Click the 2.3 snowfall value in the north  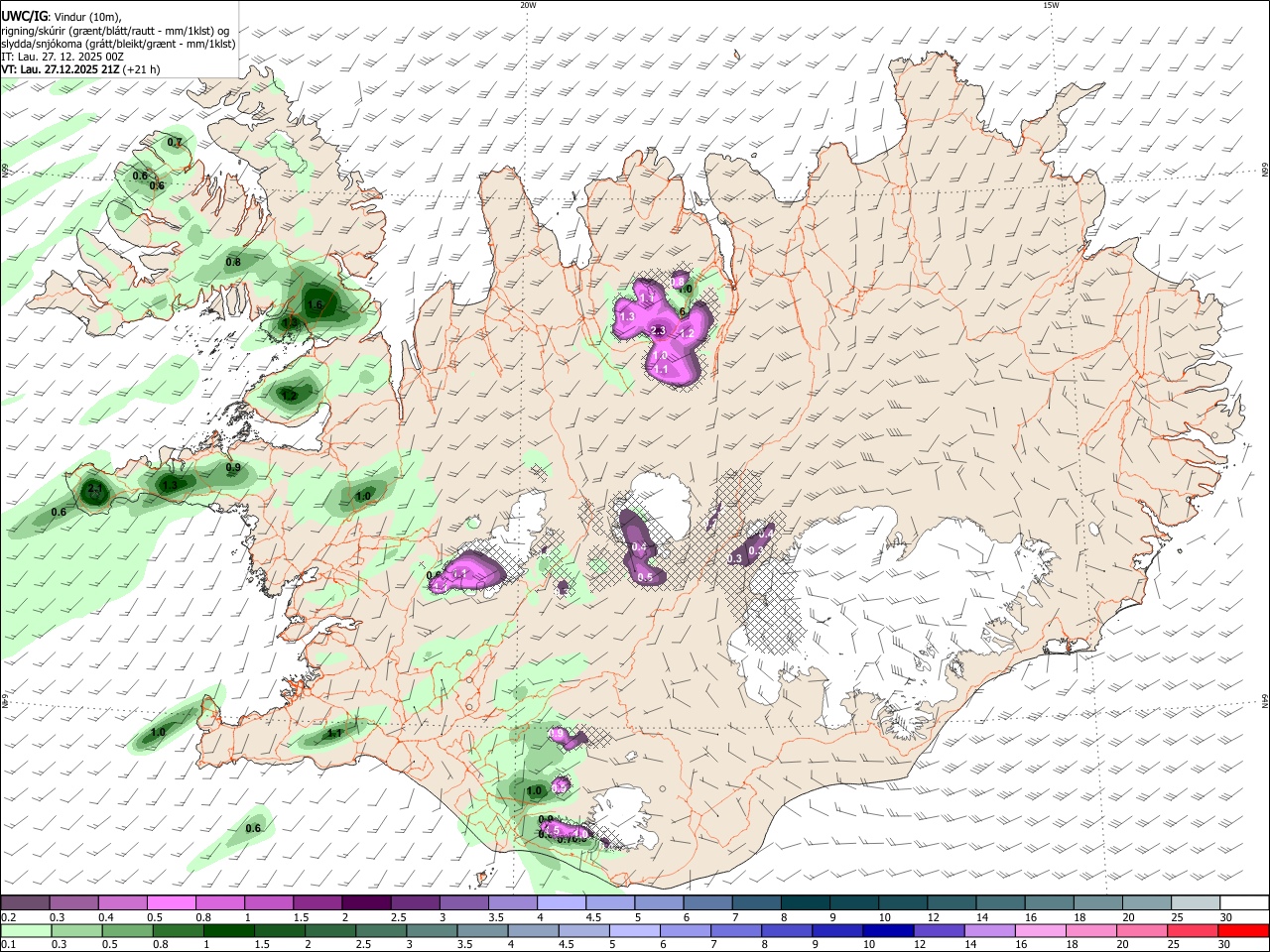click(658, 330)
